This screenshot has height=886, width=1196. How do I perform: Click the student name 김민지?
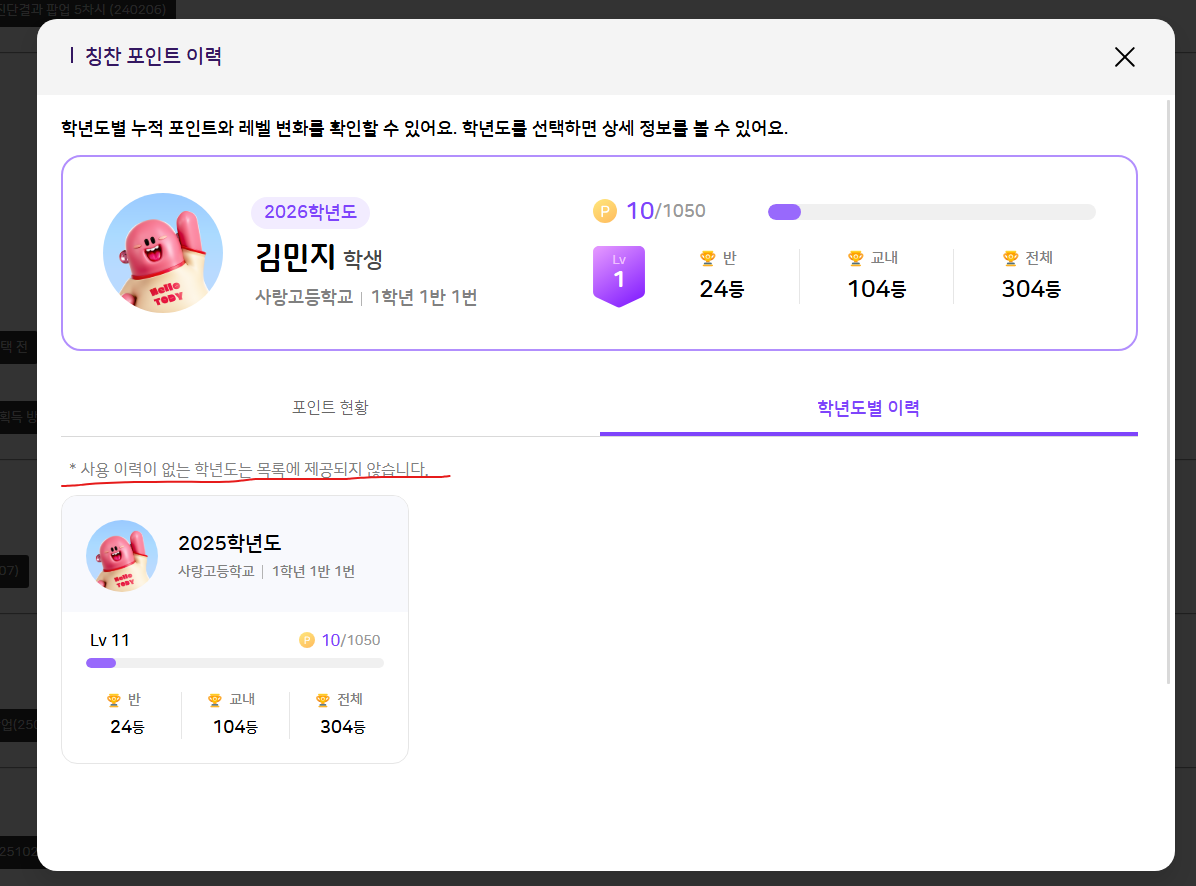pyautogui.click(x=295, y=259)
